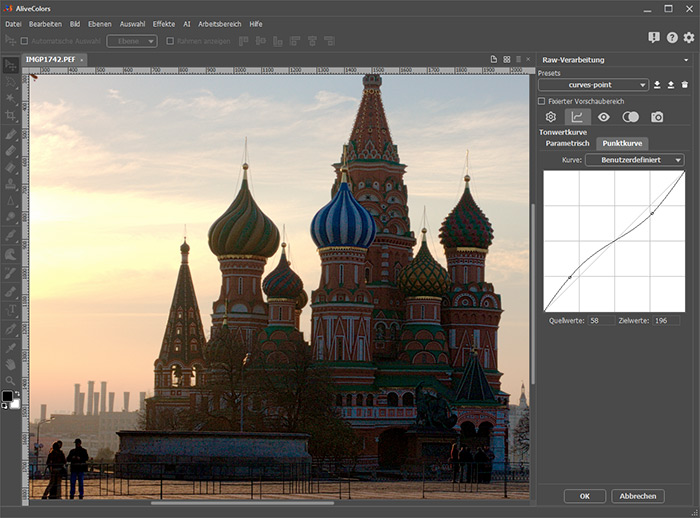Click the OK button

[x=585, y=496]
